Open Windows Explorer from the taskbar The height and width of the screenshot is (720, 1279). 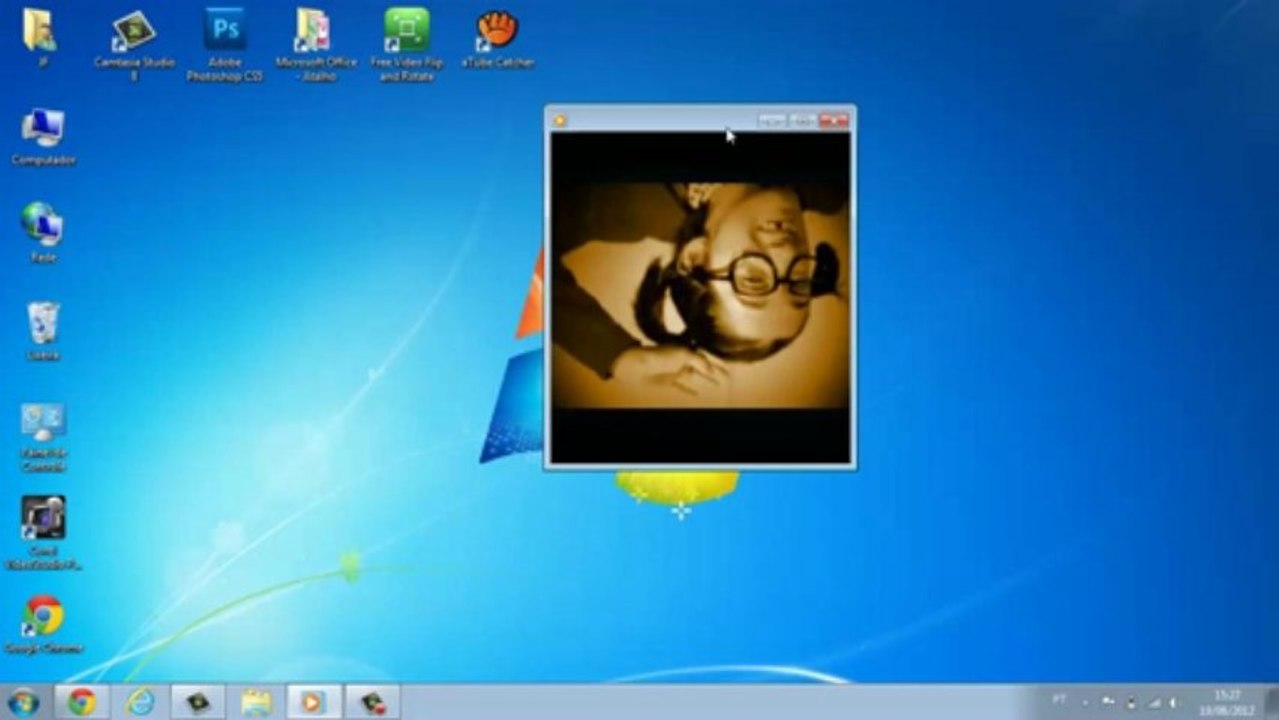click(x=256, y=702)
